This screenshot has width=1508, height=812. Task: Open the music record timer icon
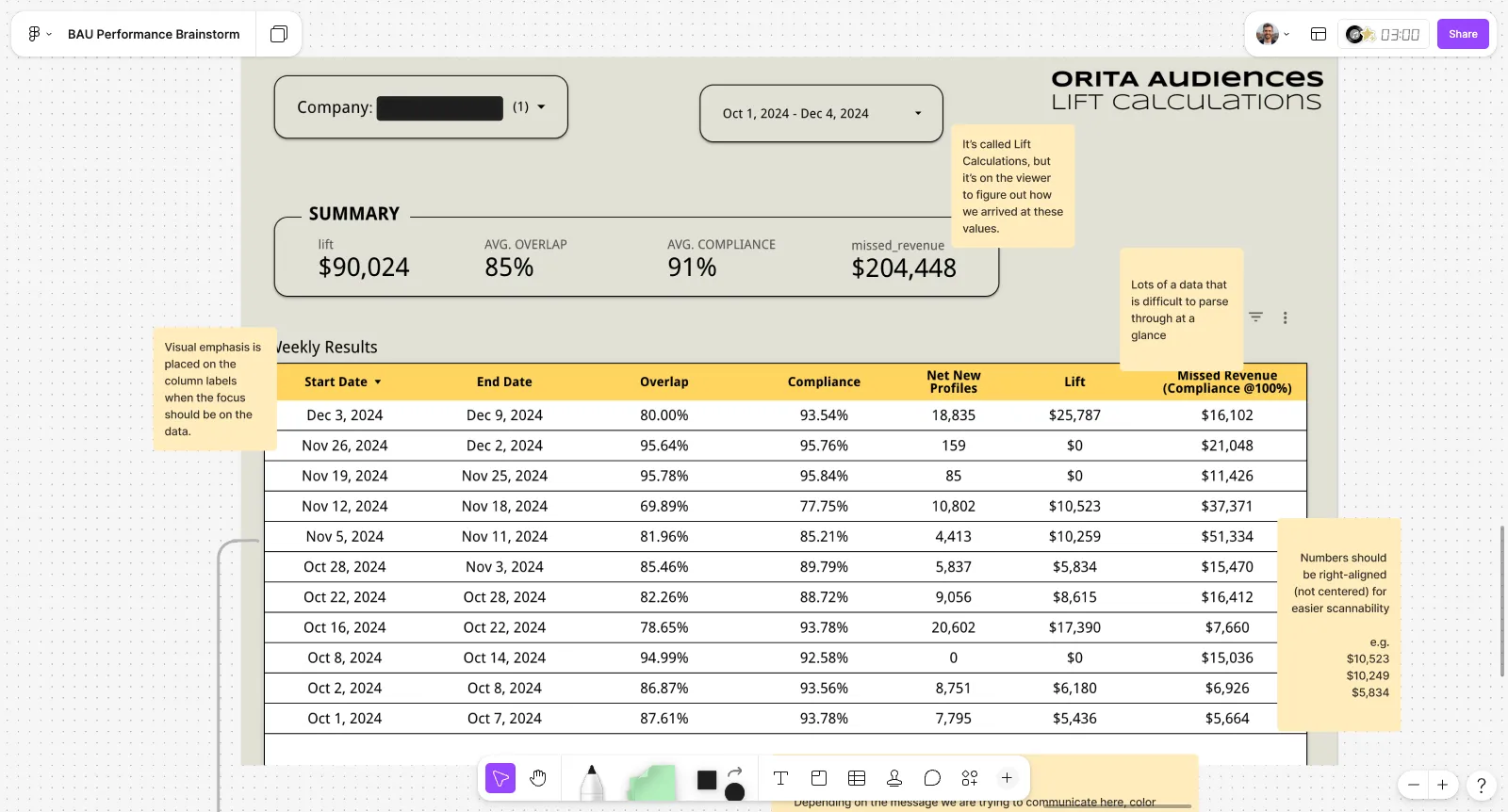pos(1360,35)
